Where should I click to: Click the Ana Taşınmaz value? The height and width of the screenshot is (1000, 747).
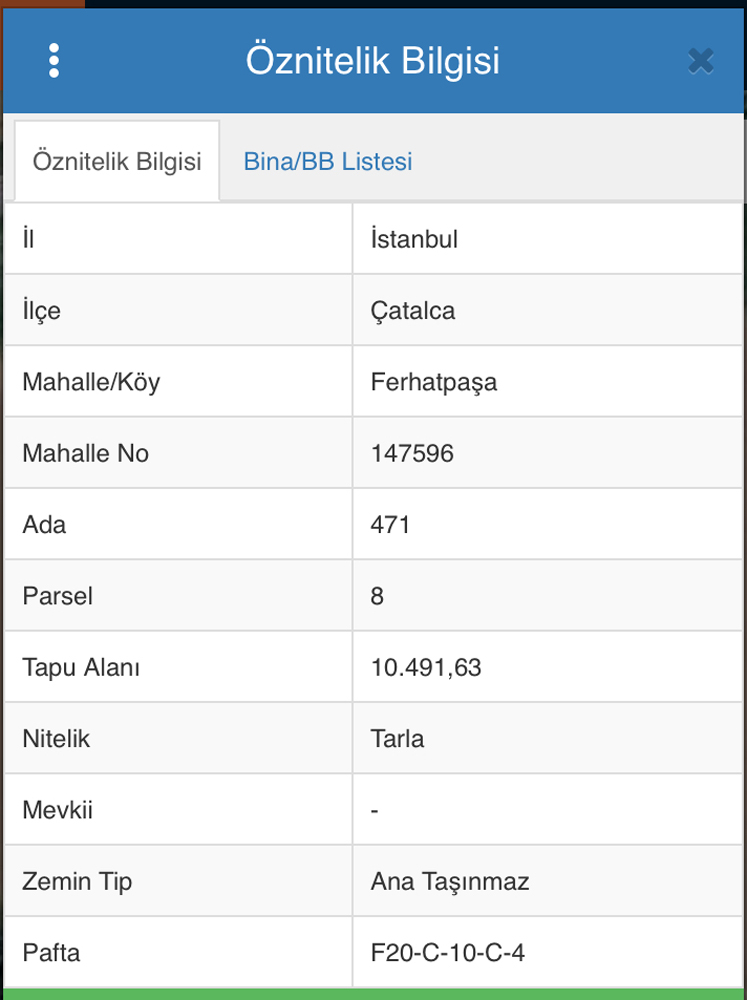pyautogui.click(x=450, y=882)
